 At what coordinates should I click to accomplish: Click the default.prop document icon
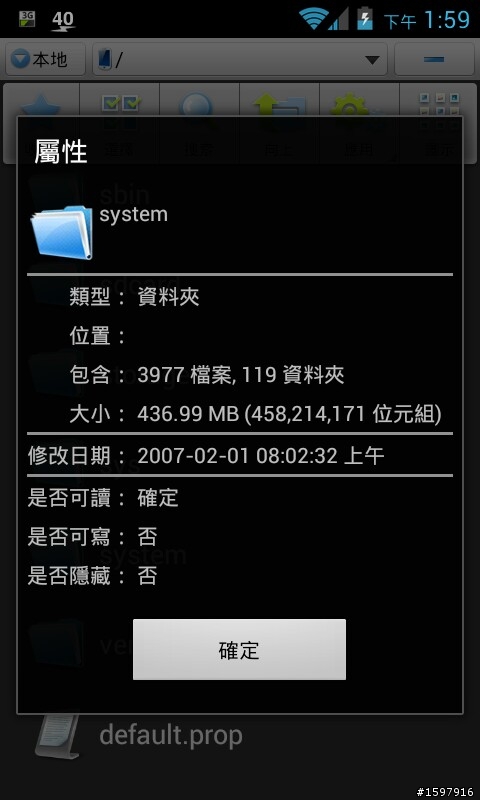tap(58, 736)
